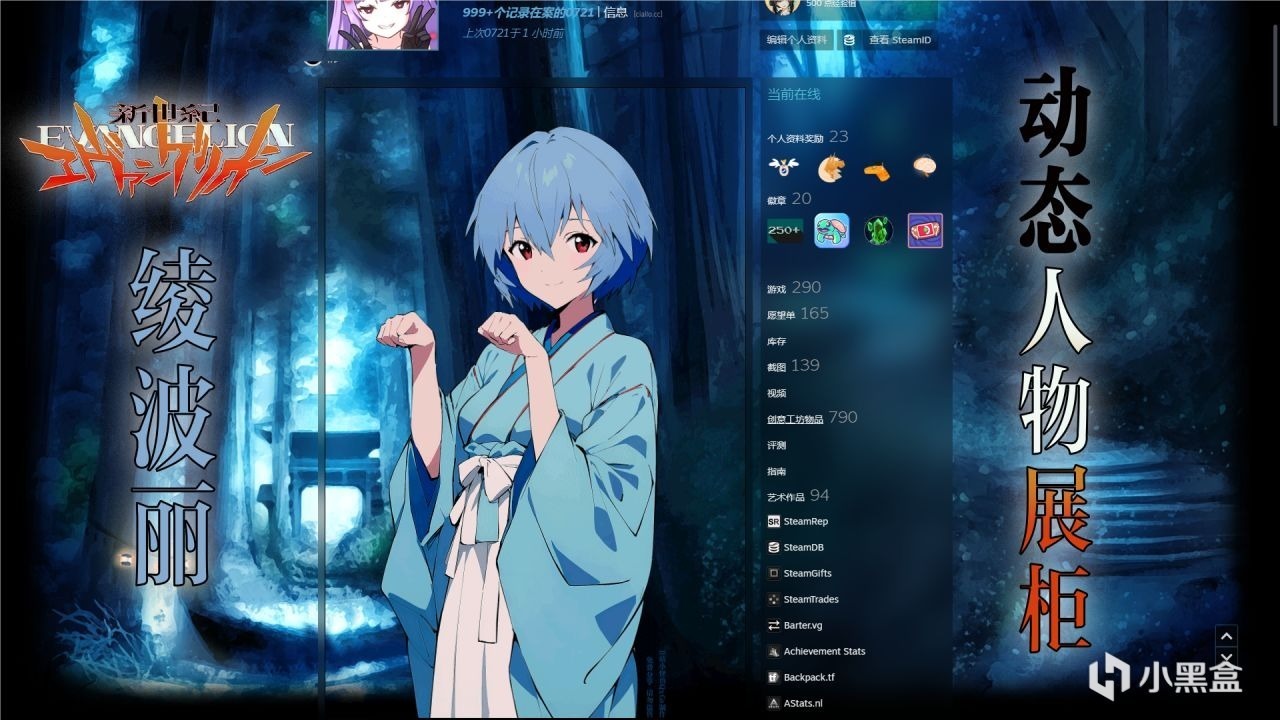The image size is (1280, 720).
Task: Click the SteamGifts square icon
Action: pyautogui.click(x=774, y=573)
